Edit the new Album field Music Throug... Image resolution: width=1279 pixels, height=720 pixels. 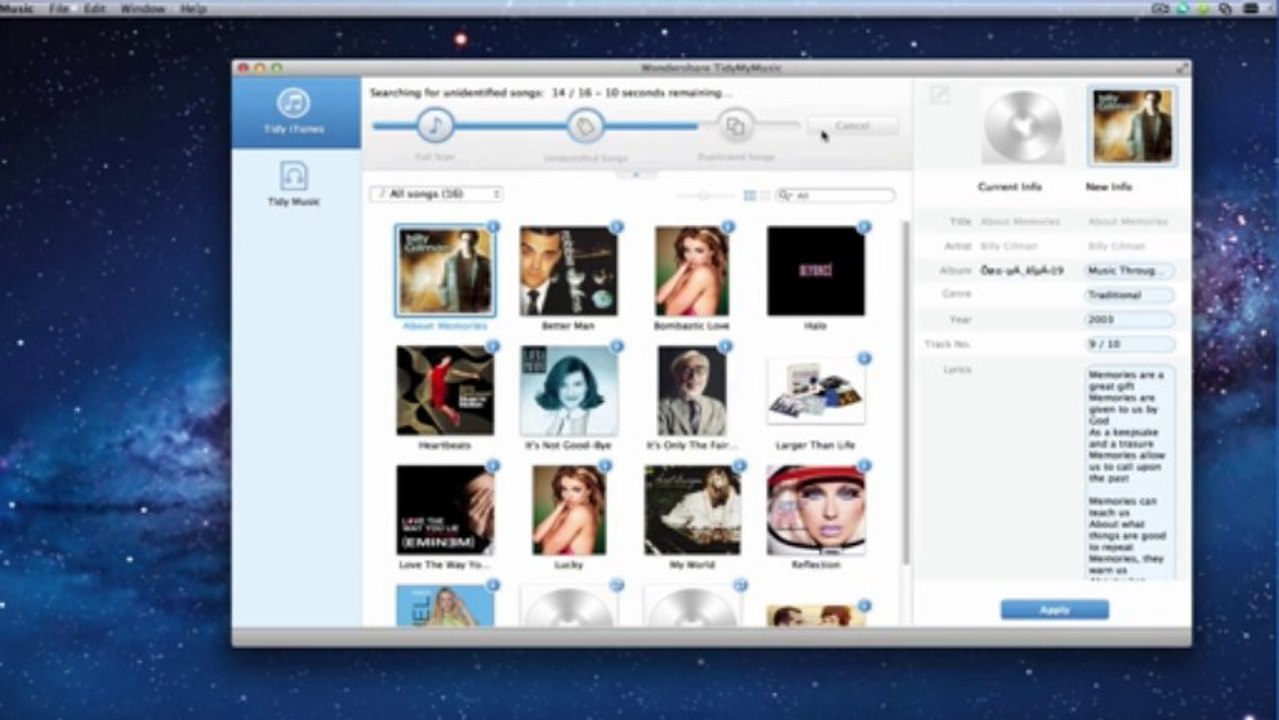(x=1130, y=271)
